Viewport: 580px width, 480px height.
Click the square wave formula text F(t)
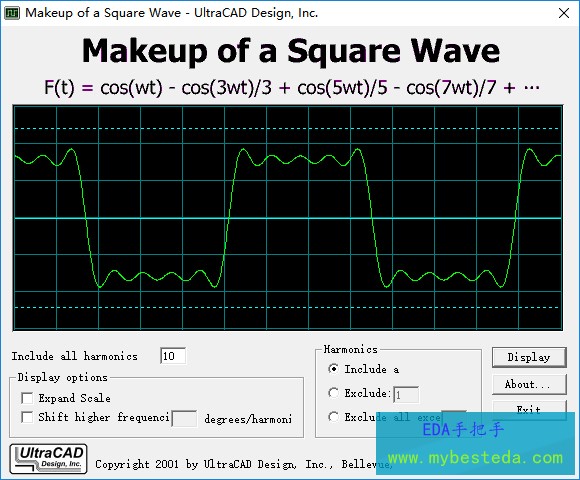291,88
